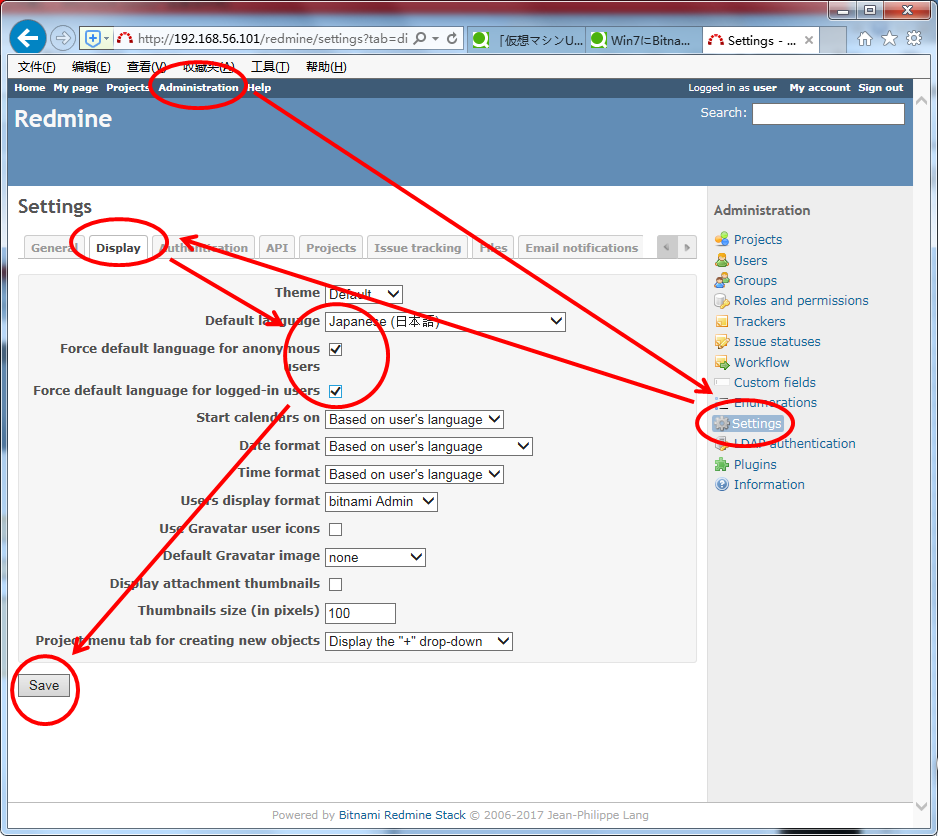Open the Date format dropdown
The height and width of the screenshot is (836, 938).
[428, 446]
